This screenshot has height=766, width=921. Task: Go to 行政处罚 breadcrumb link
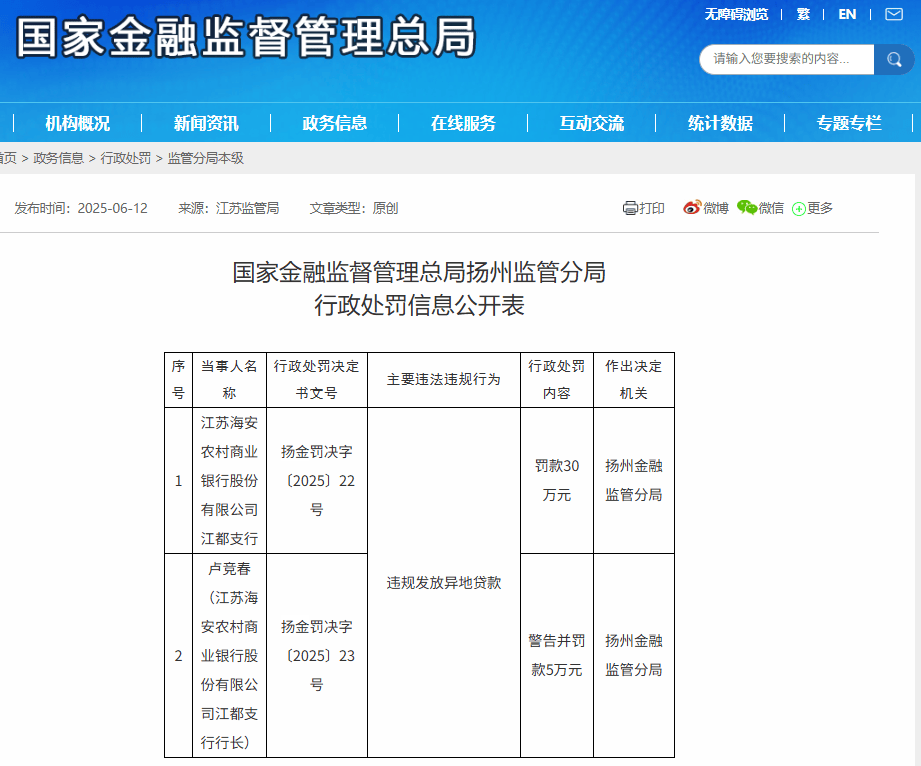126,158
